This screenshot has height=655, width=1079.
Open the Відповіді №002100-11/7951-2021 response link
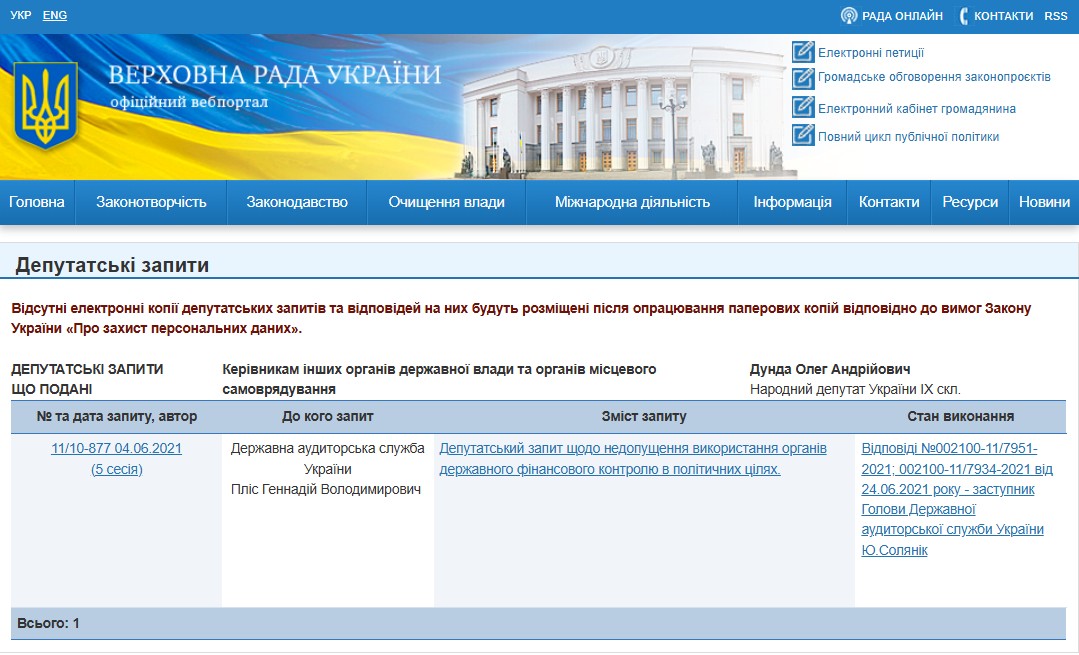957,499
